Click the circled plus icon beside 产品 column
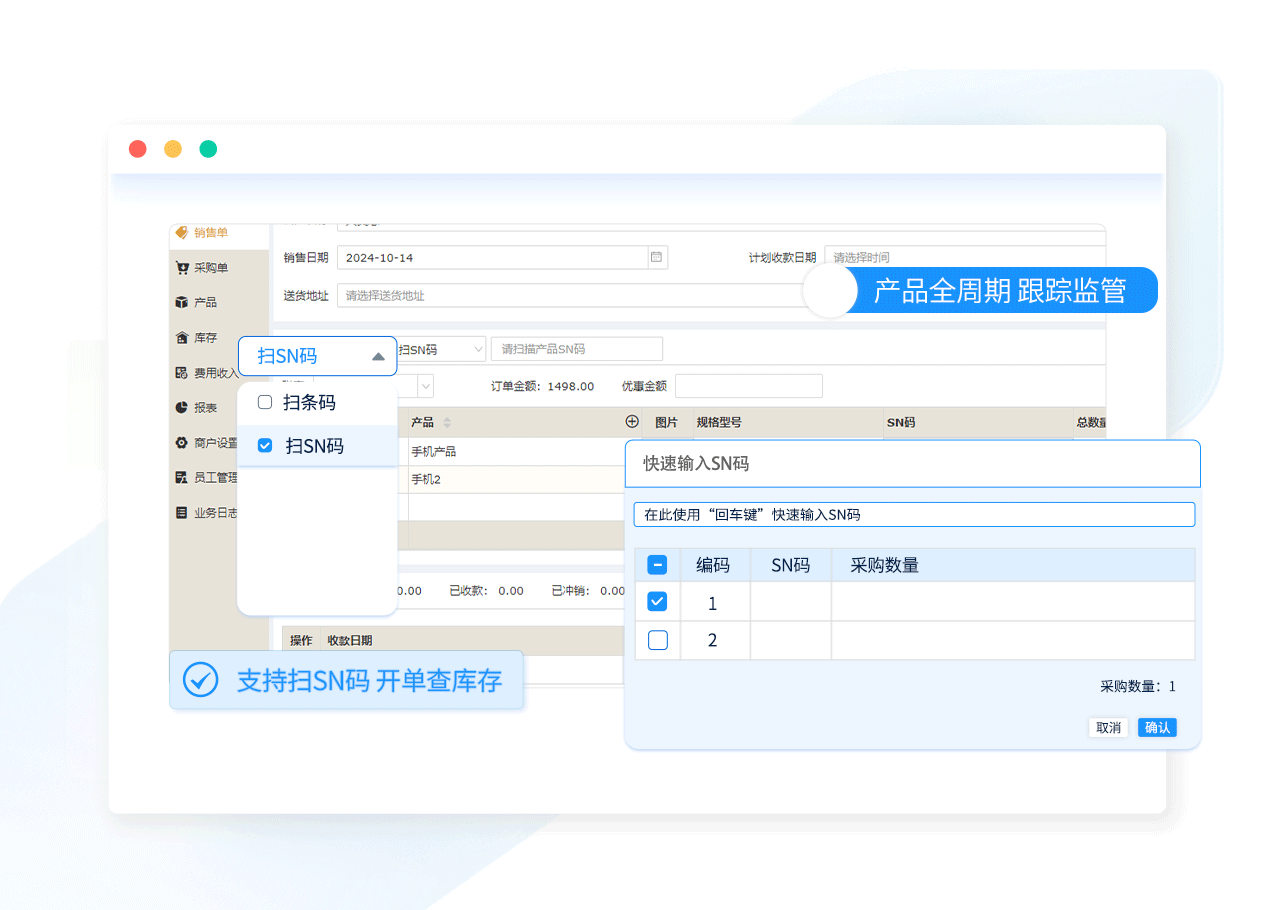 tap(631, 422)
